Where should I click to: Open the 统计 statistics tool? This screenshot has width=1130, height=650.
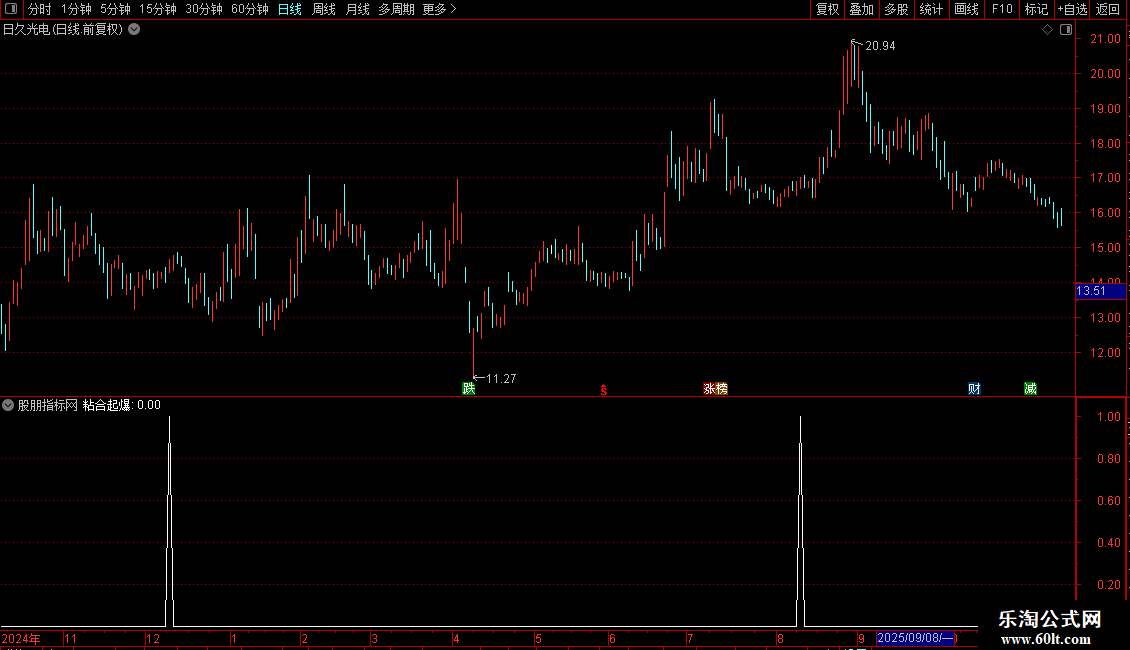pyautogui.click(x=931, y=9)
